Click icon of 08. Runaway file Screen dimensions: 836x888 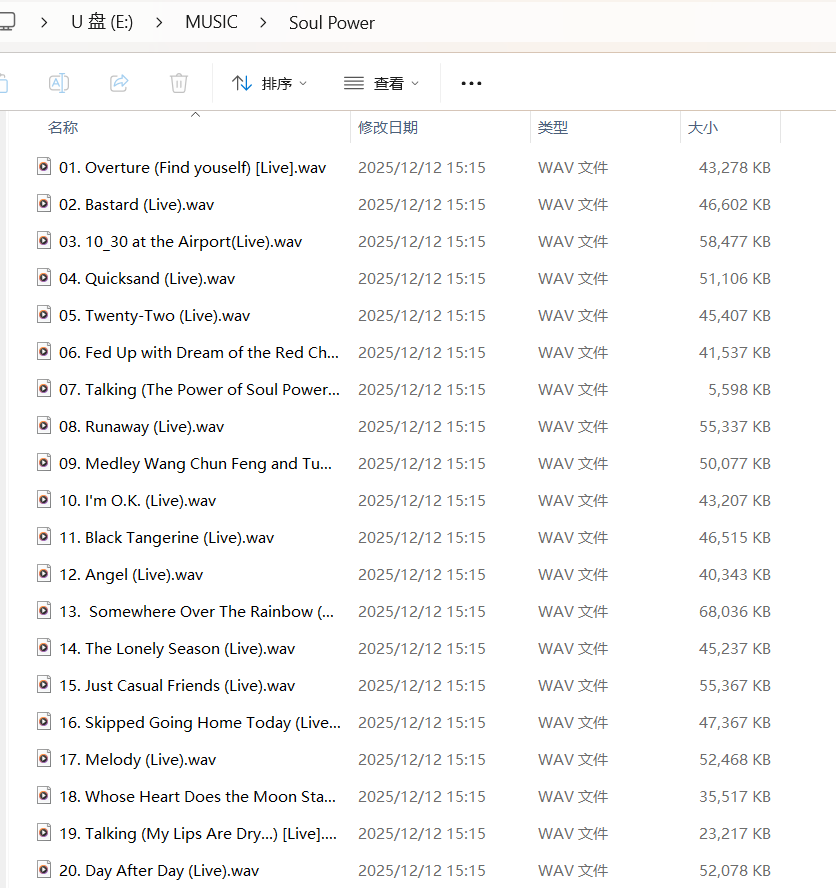point(44,425)
